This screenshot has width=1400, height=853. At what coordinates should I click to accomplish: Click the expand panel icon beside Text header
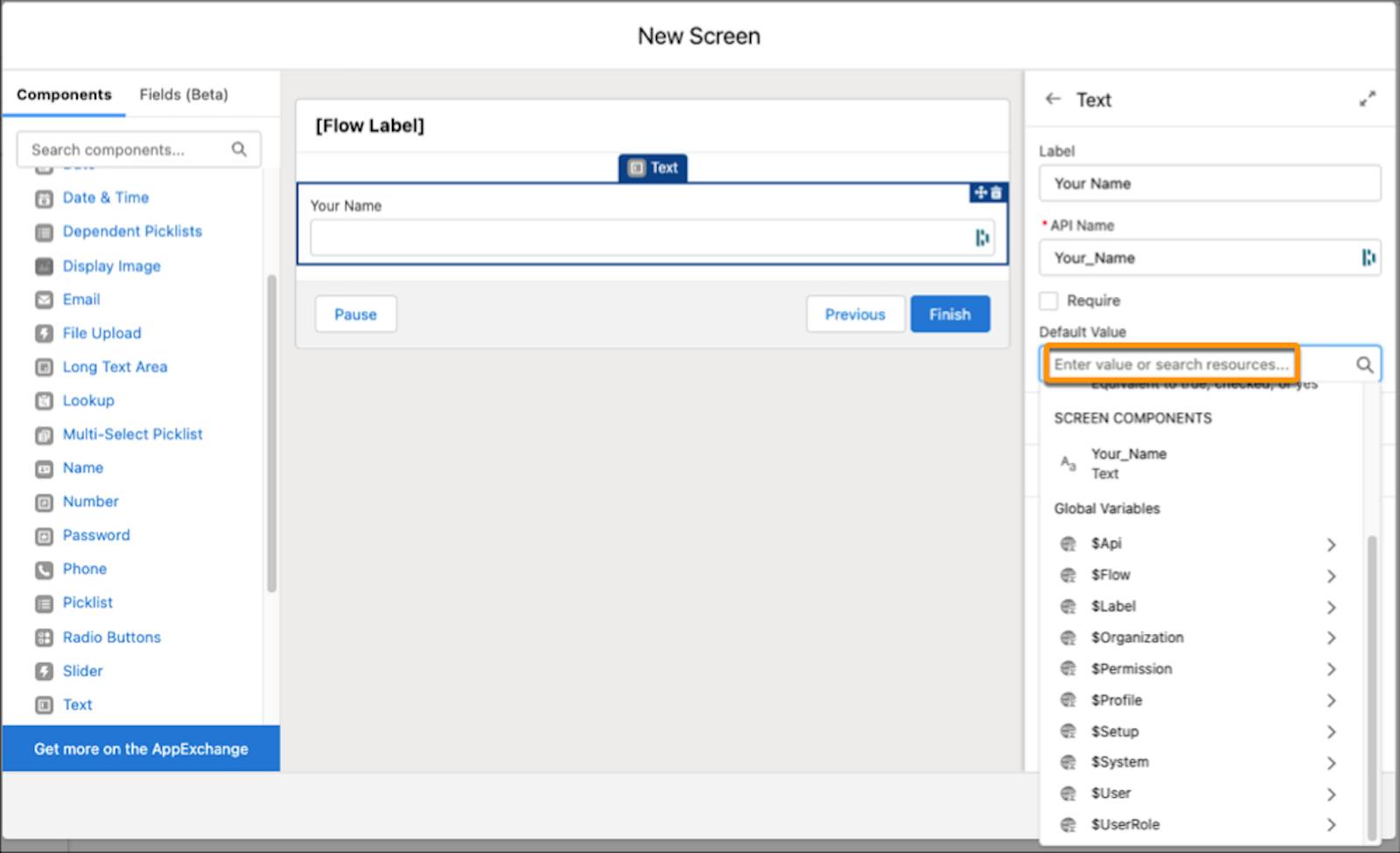point(1368,99)
